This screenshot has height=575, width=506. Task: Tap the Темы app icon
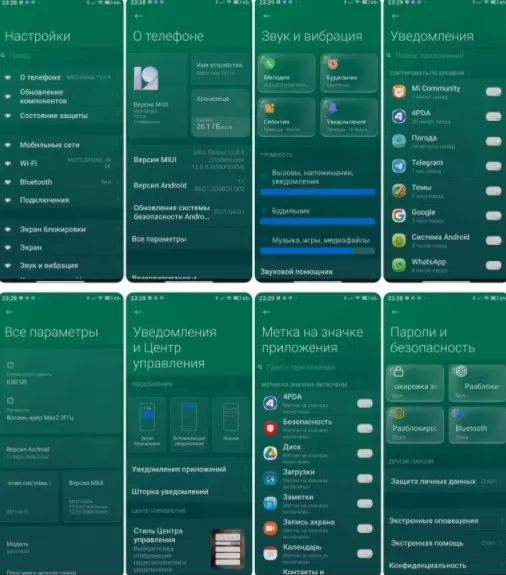(399, 191)
